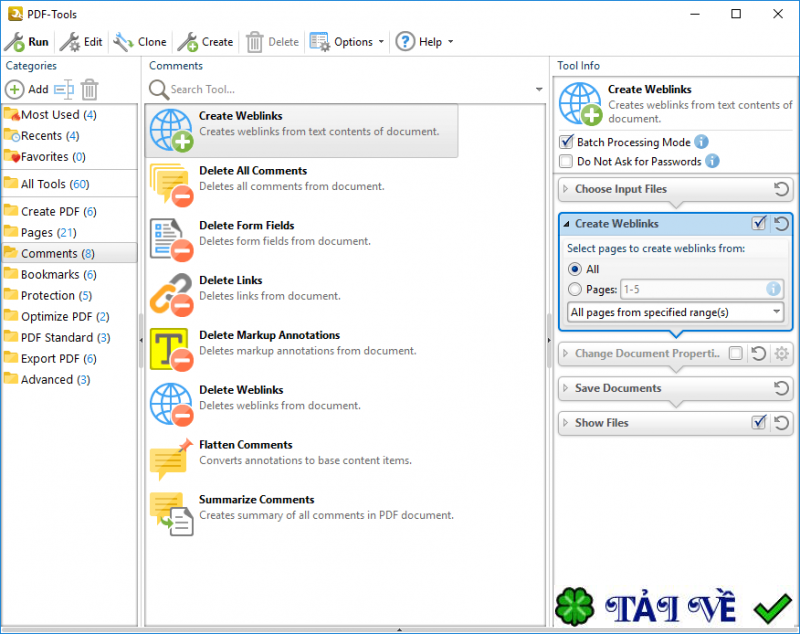Image resolution: width=800 pixels, height=634 pixels.
Task: Click the search magnifier icon
Action: tap(159, 90)
